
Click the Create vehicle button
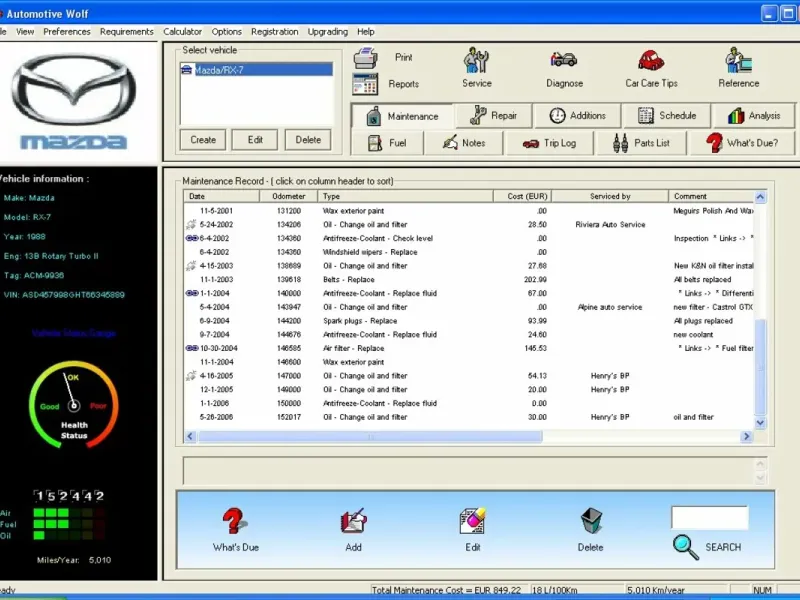203,140
